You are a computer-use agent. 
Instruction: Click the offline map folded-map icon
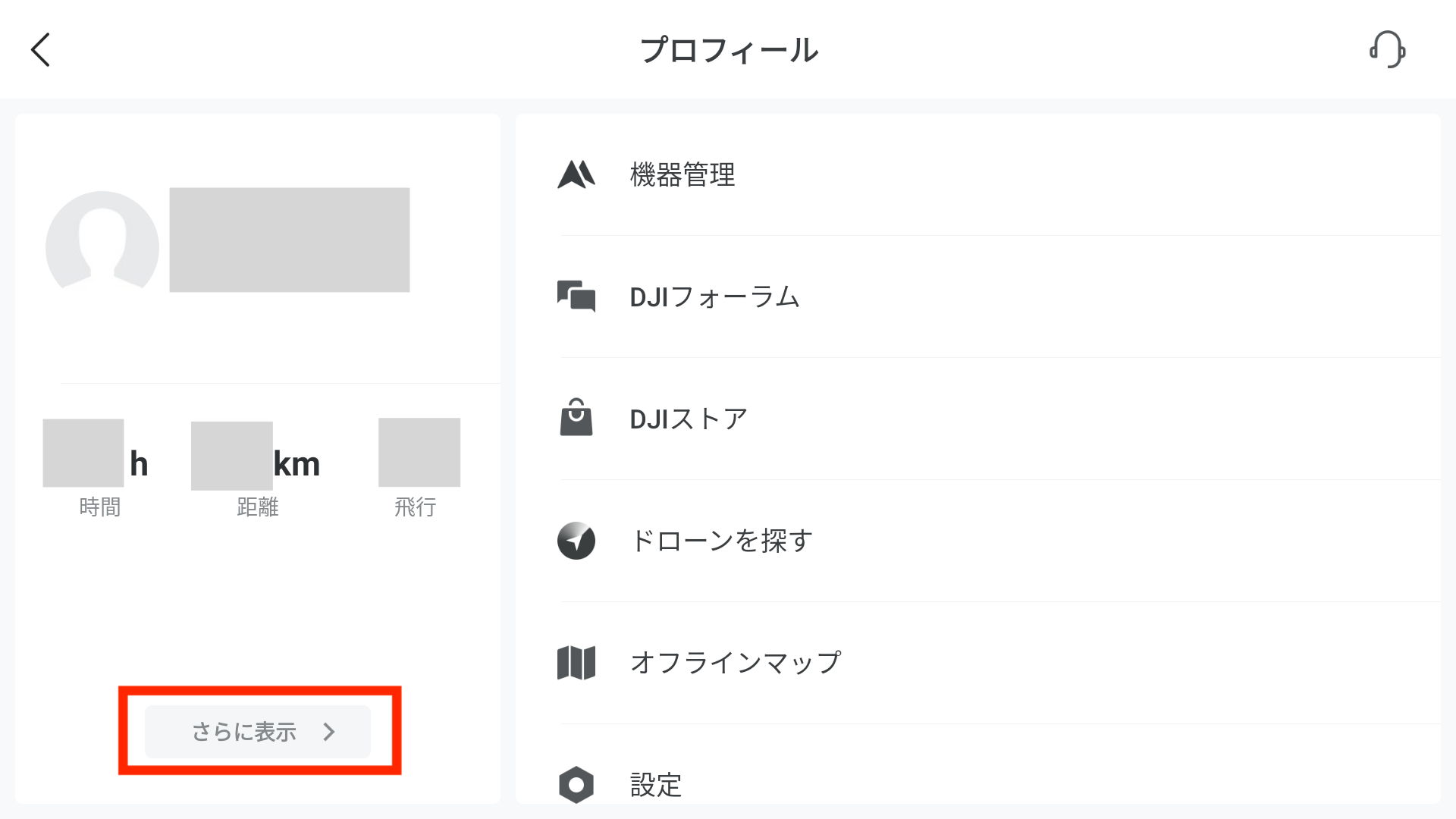[576, 663]
